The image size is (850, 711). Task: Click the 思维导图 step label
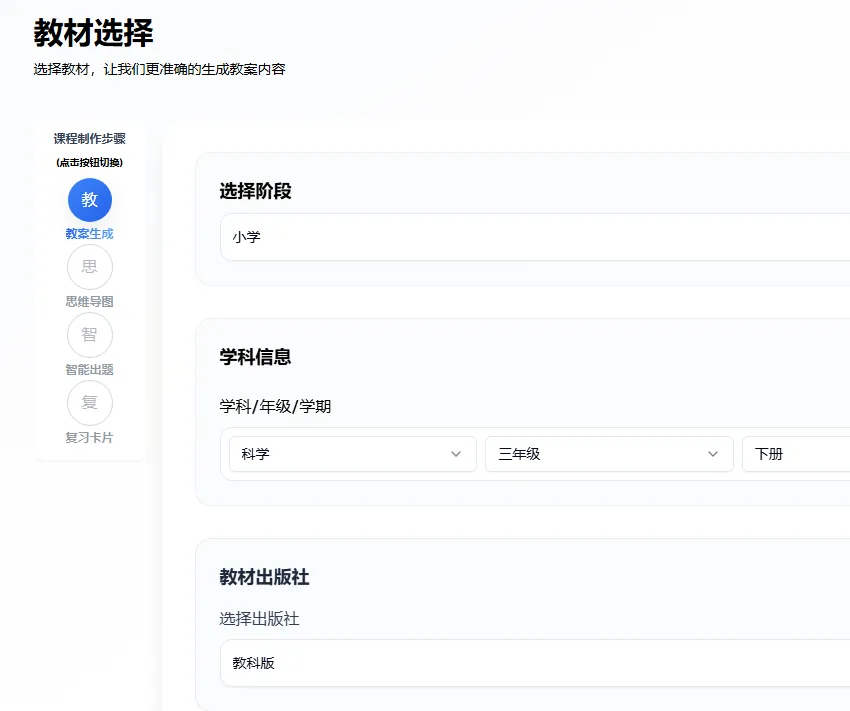coord(89,302)
